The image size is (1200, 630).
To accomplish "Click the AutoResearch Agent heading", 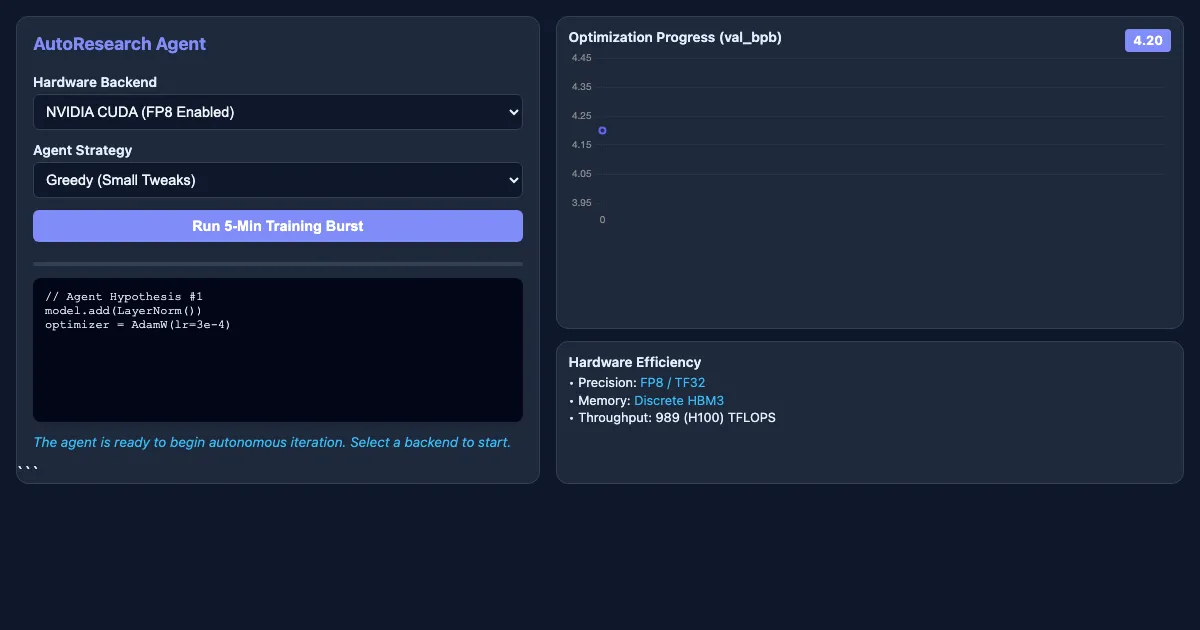I will pyautogui.click(x=119, y=44).
